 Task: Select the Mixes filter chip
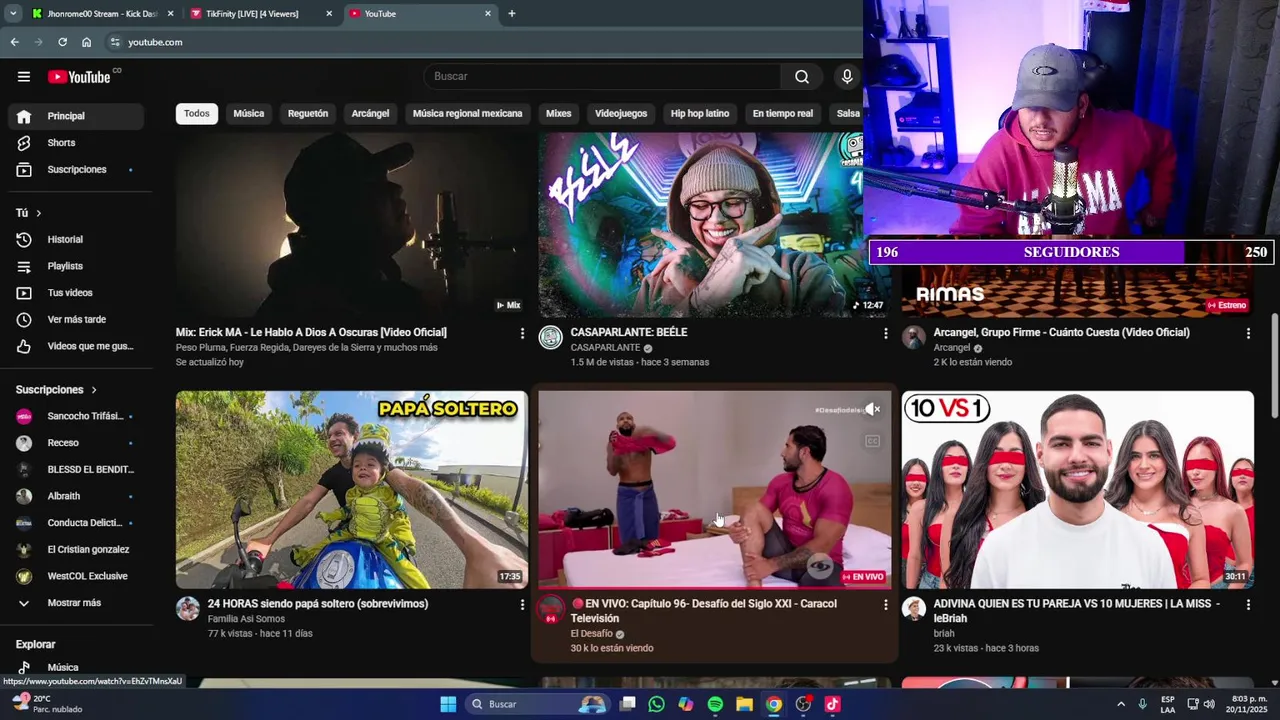[x=559, y=113]
